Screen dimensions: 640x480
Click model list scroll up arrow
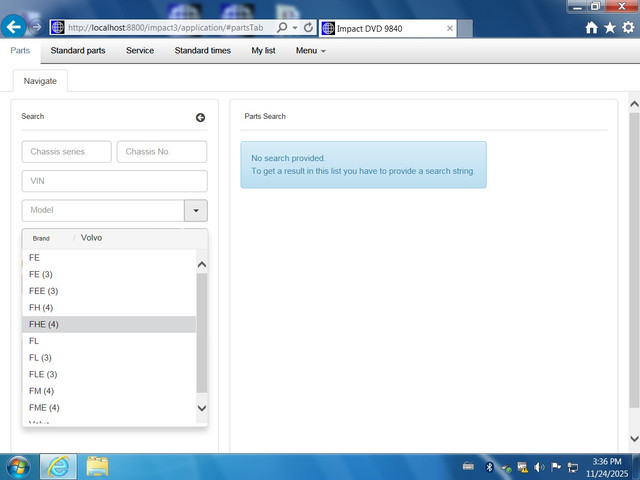(202, 265)
